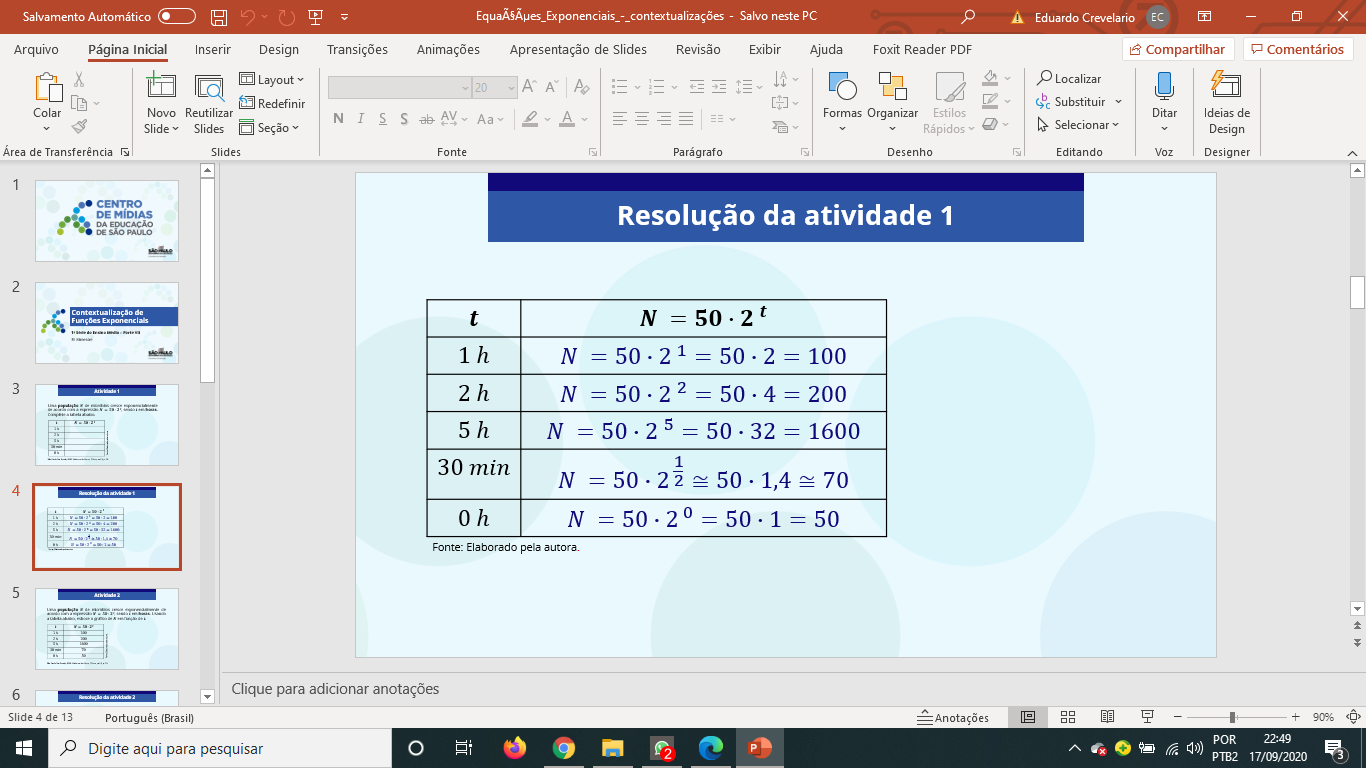The image size is (1366, 768).
Task: Open File Explorer from the taskbar
Action: click(x=613, y=748)
